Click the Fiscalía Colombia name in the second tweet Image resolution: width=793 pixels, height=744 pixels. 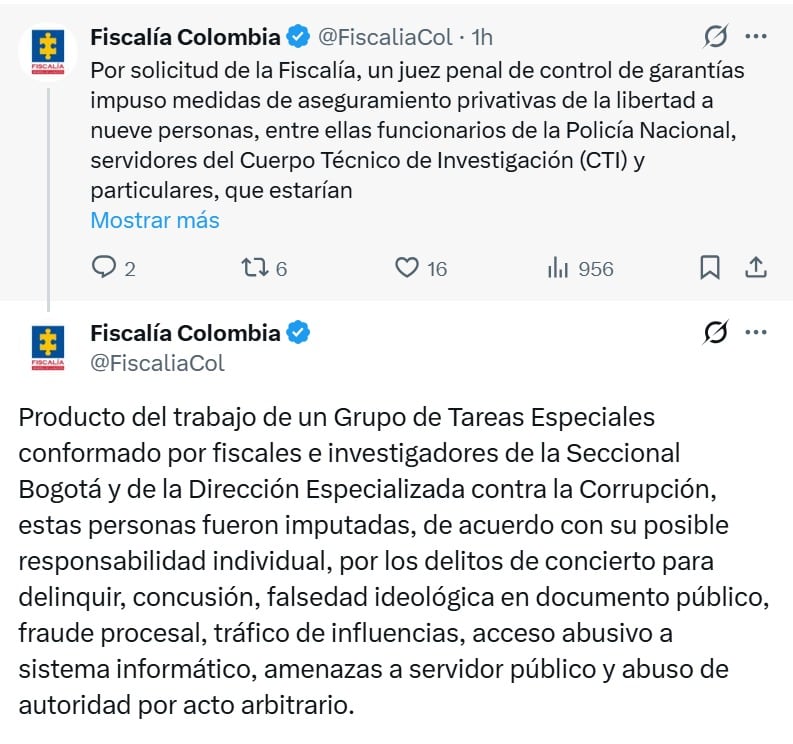pos(185,333)
